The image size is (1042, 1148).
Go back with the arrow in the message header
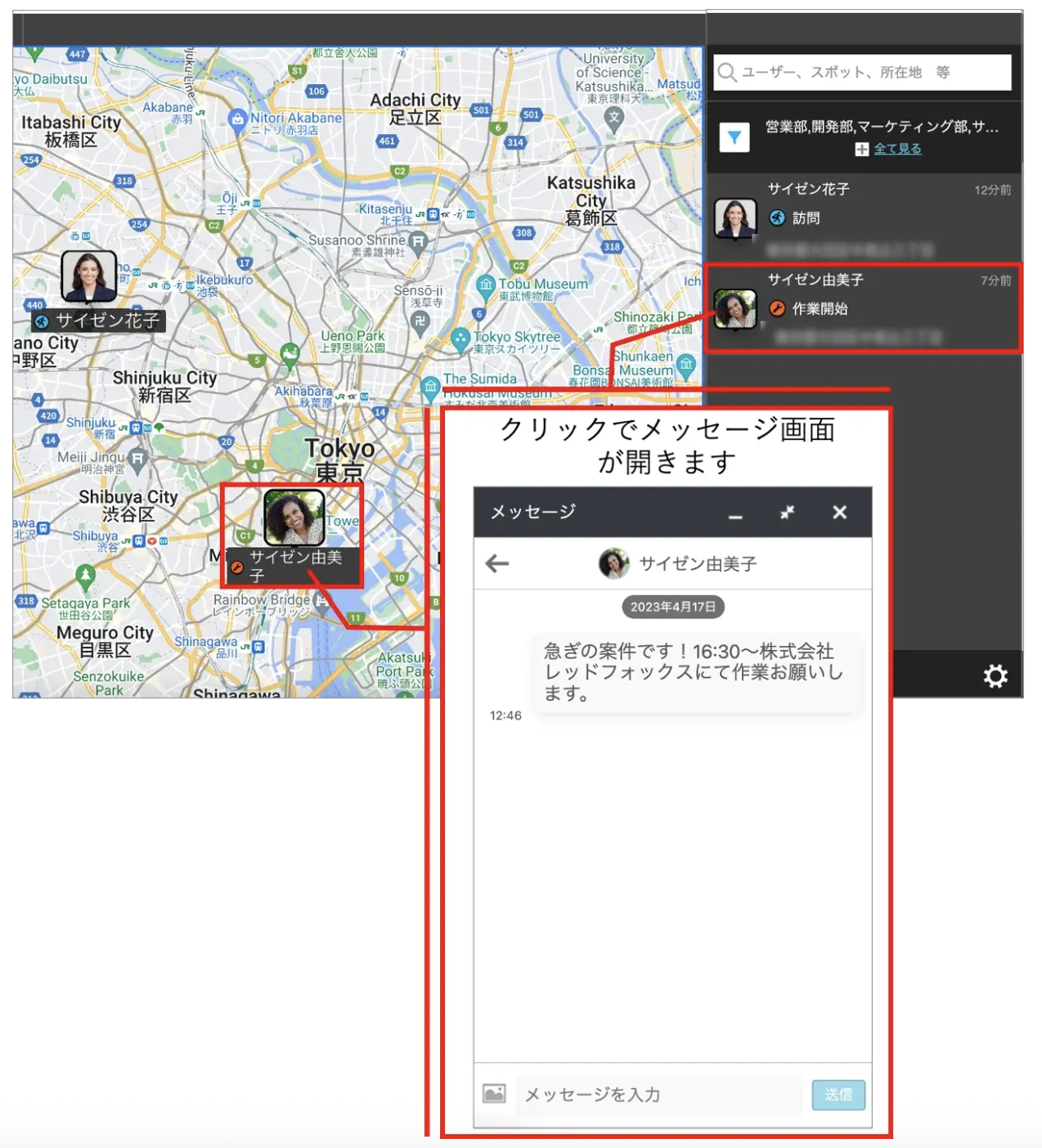497,563
